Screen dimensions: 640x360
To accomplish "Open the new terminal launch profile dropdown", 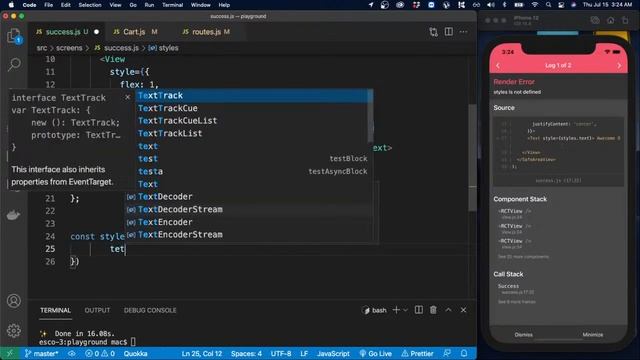I will coord(405,310).
